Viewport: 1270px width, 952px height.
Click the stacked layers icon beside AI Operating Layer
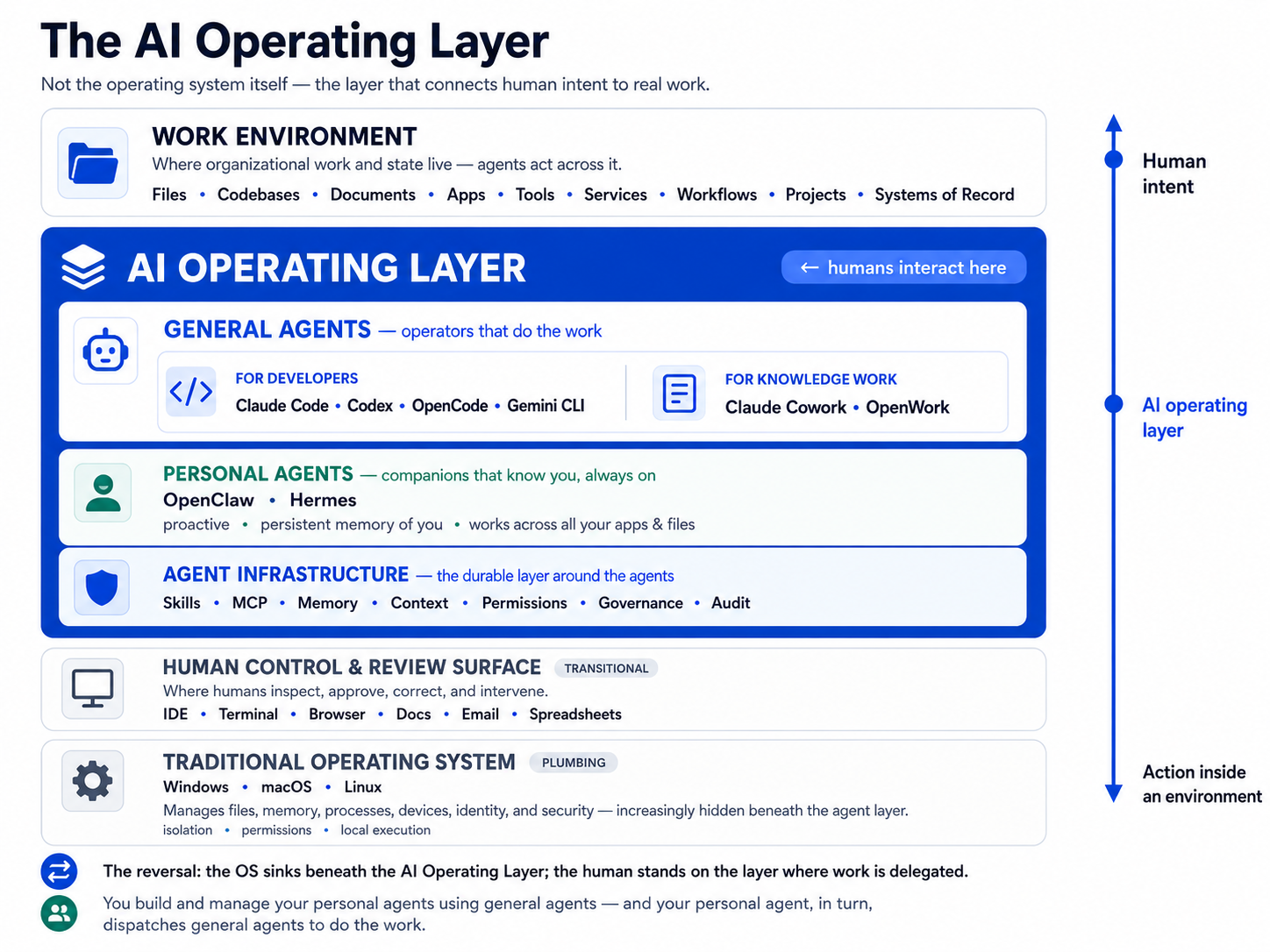coord(83,266)
